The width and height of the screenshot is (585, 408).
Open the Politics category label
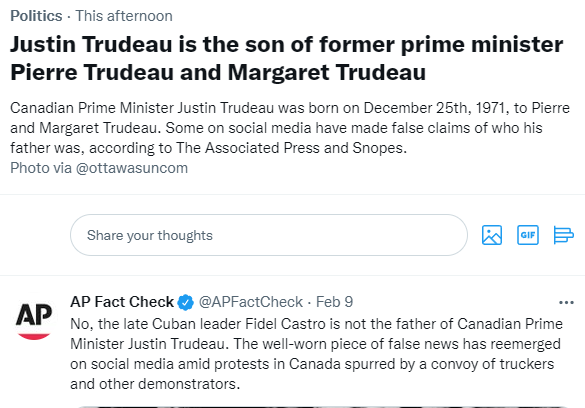tap(36, 16)
